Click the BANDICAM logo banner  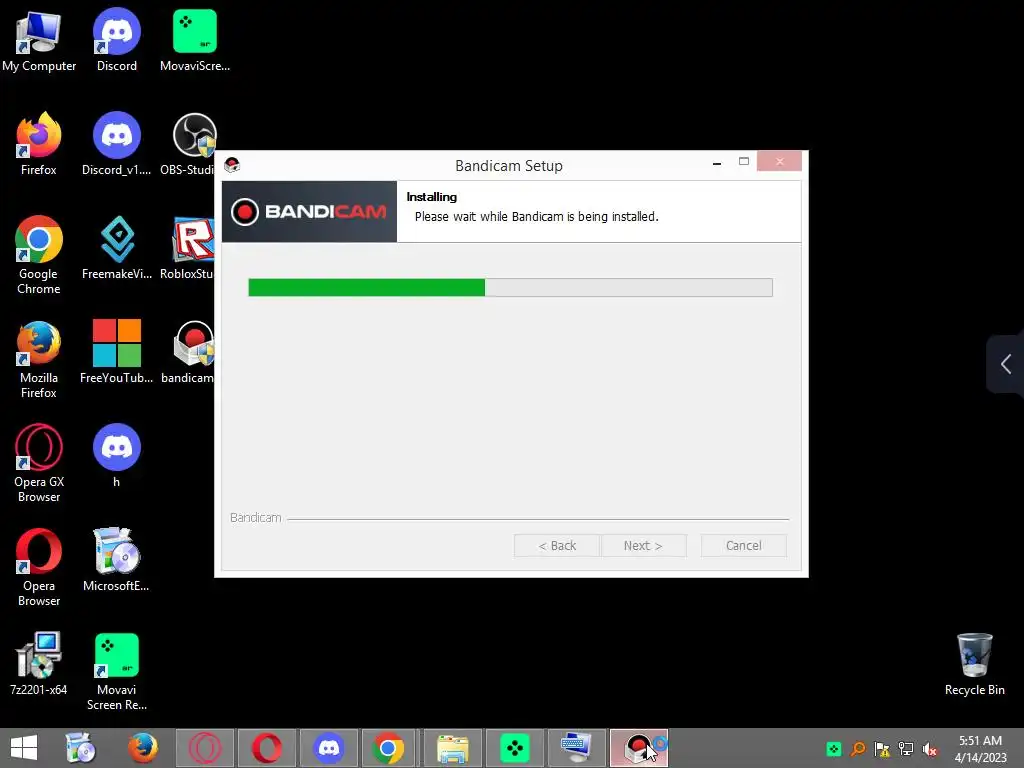coord(309,212)
